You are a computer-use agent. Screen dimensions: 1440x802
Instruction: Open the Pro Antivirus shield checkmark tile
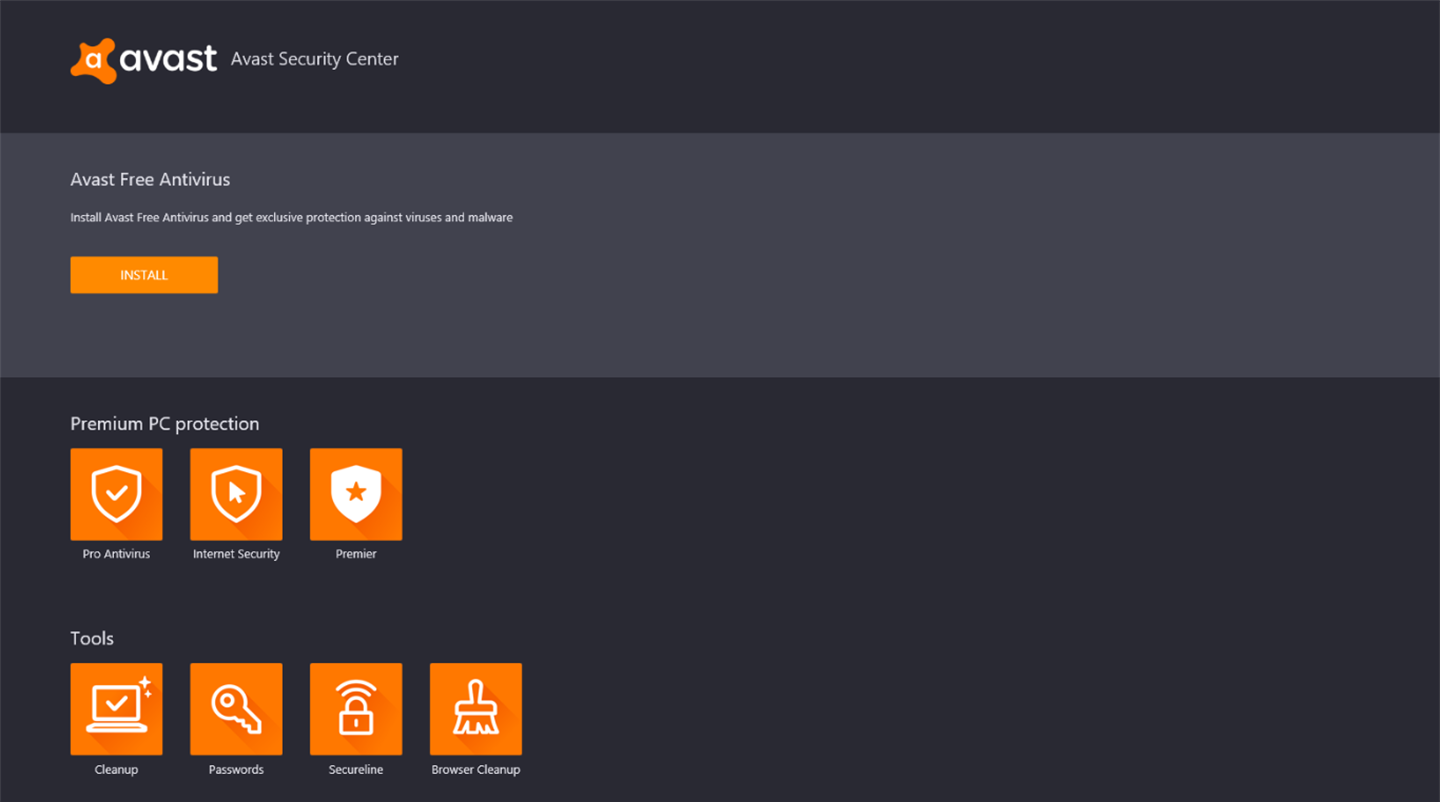116,494
